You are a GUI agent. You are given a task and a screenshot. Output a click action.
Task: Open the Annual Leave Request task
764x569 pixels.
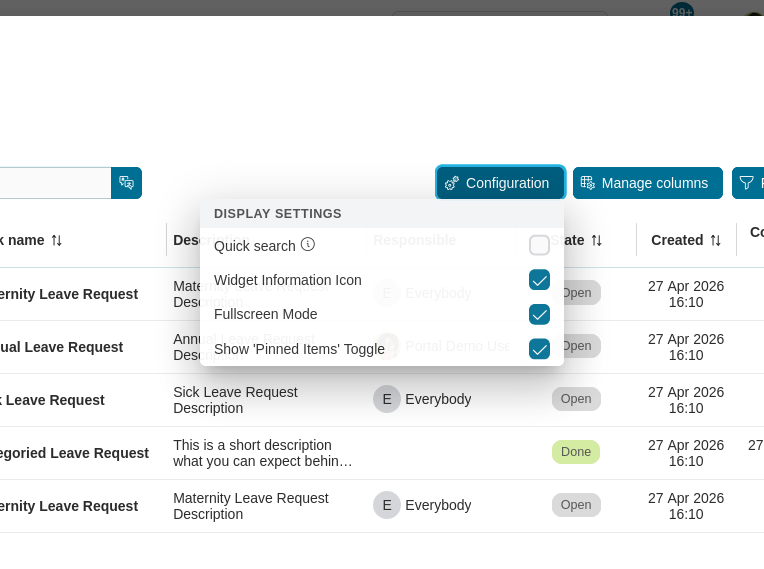coord(61,347)
